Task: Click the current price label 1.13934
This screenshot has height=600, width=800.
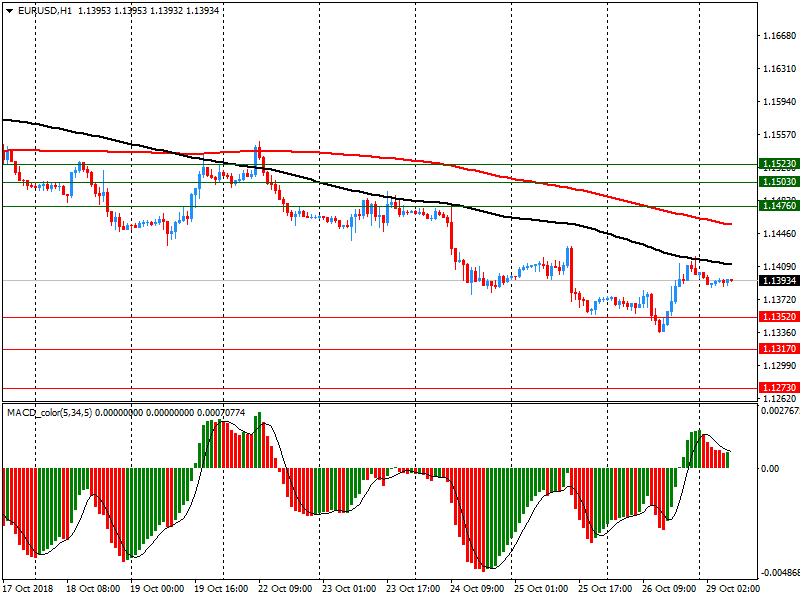Action: point(779,281)
